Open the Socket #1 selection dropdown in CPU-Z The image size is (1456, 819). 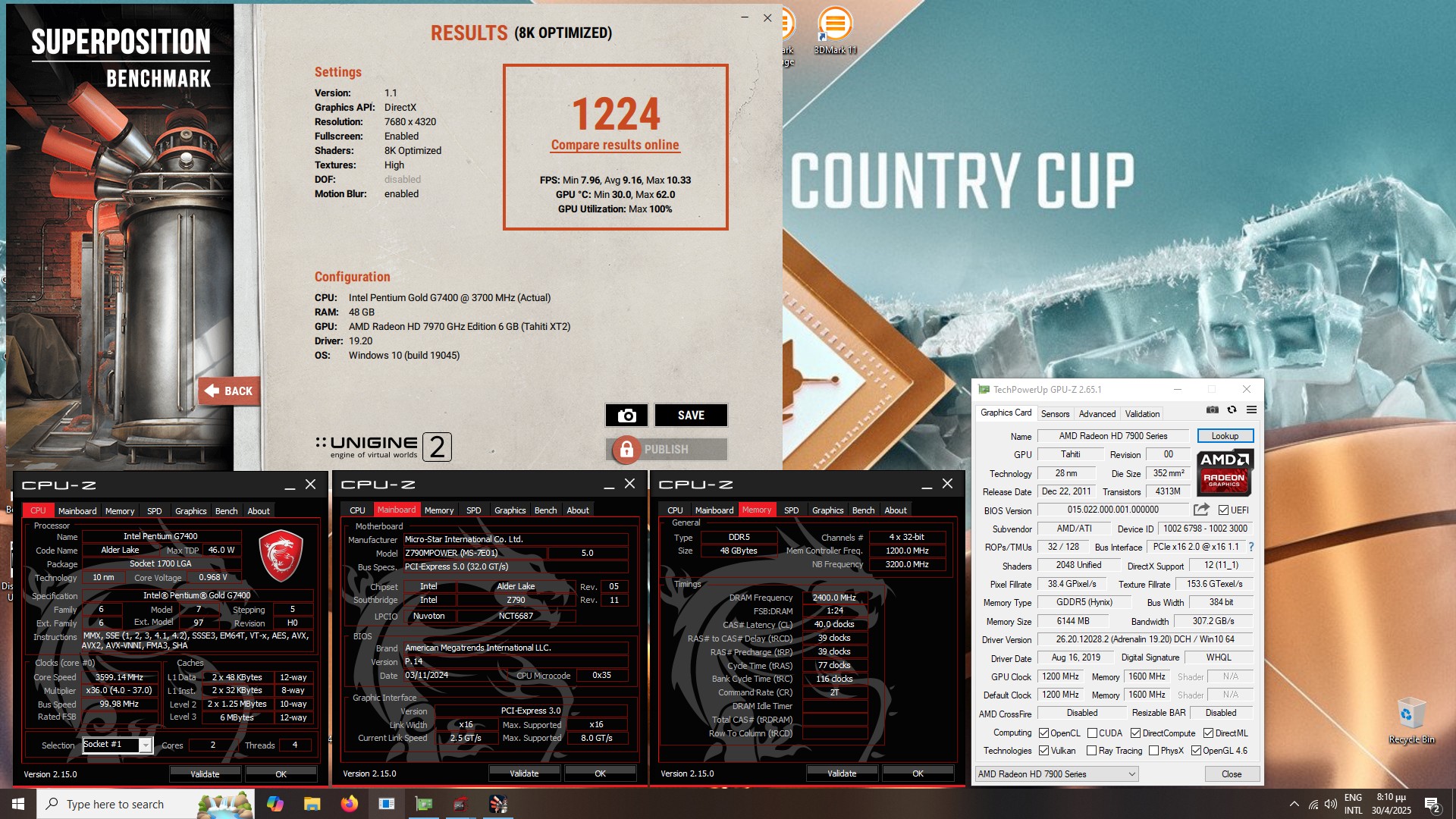[x=118, y=745]
